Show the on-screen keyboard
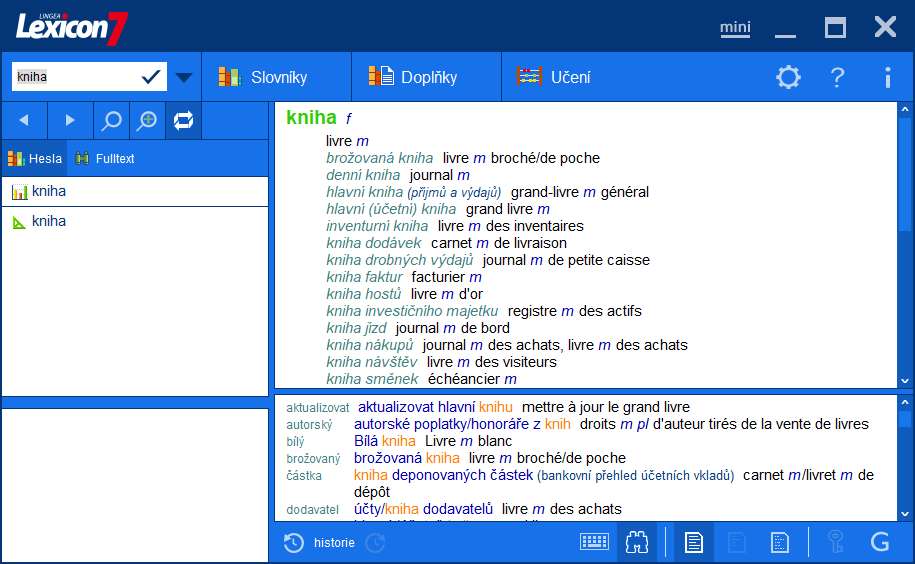This screenshot has height=564, width=915. click(x=594, y=542)
